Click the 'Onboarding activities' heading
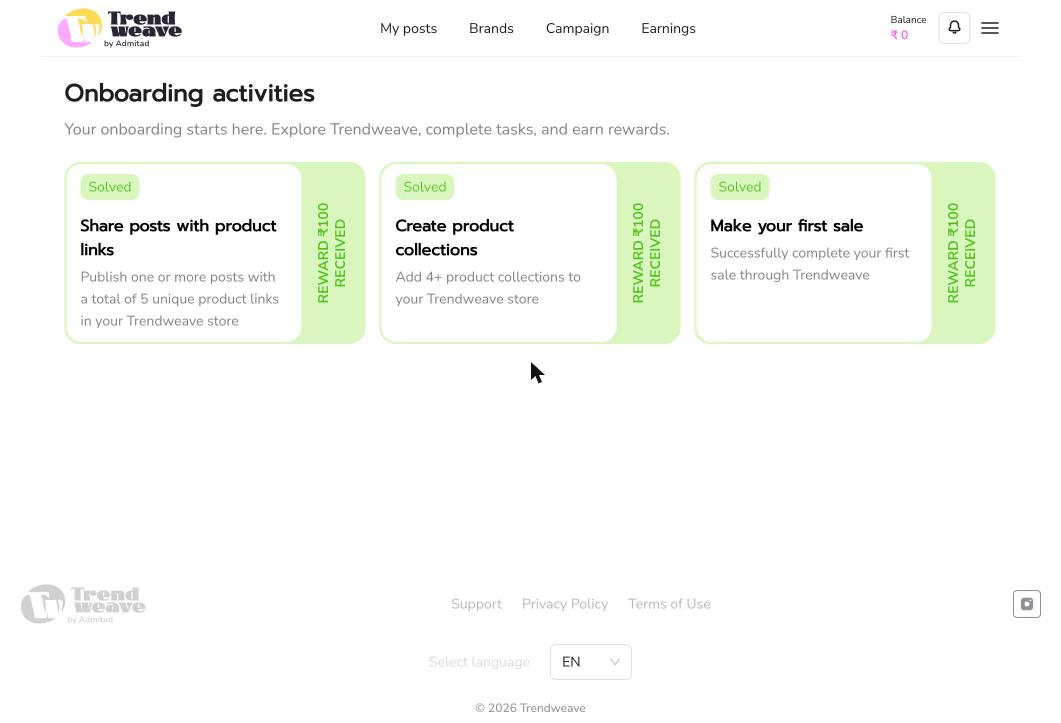1061x723 pixels. 189,93
